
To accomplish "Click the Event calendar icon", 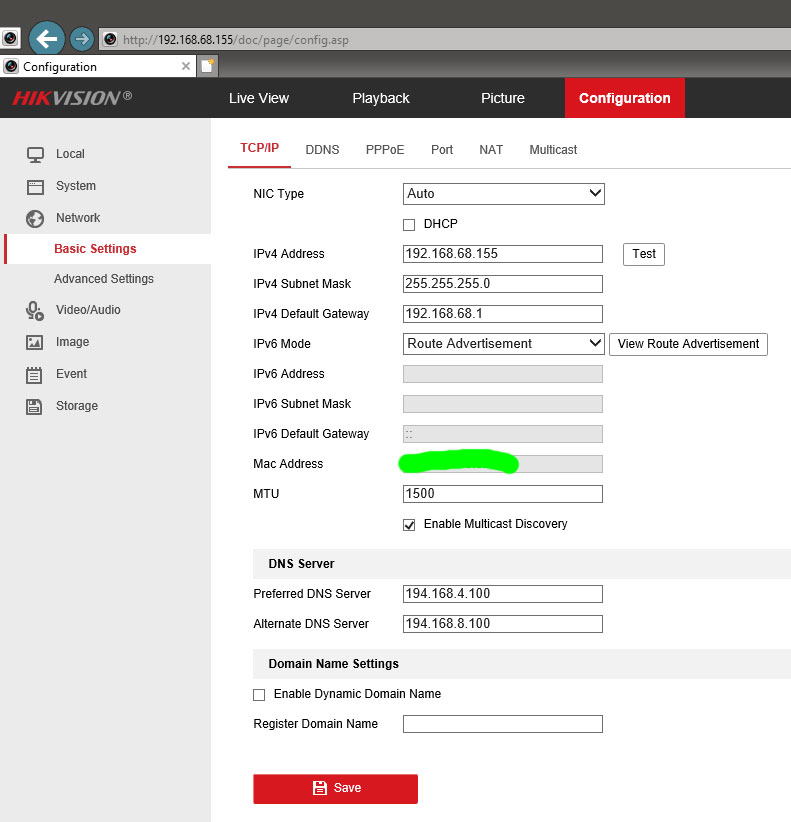I will point(34,375).
